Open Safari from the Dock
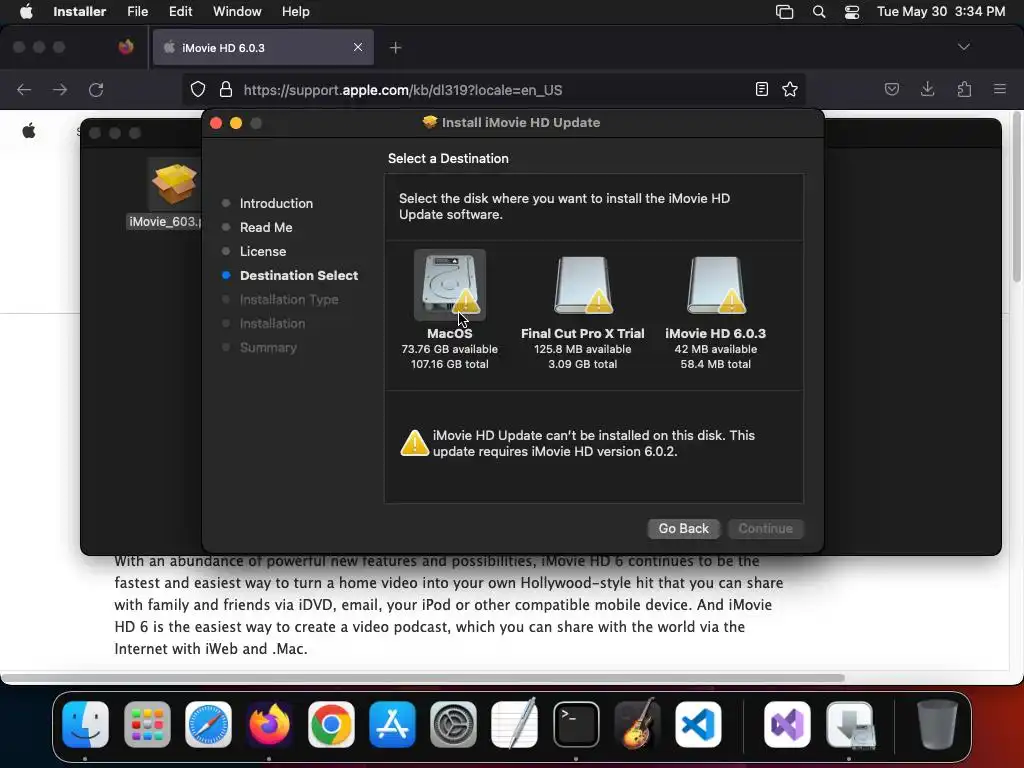Viewport: 1024px width, 768px height. [x=208, y=724]
